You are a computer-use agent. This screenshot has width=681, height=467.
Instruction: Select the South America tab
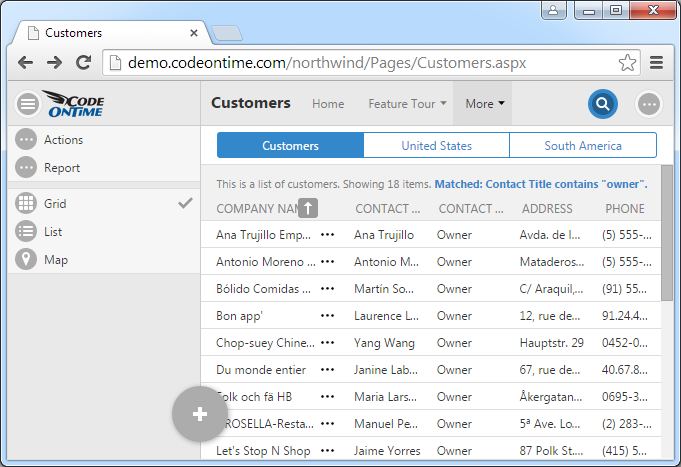click(583, 146)
